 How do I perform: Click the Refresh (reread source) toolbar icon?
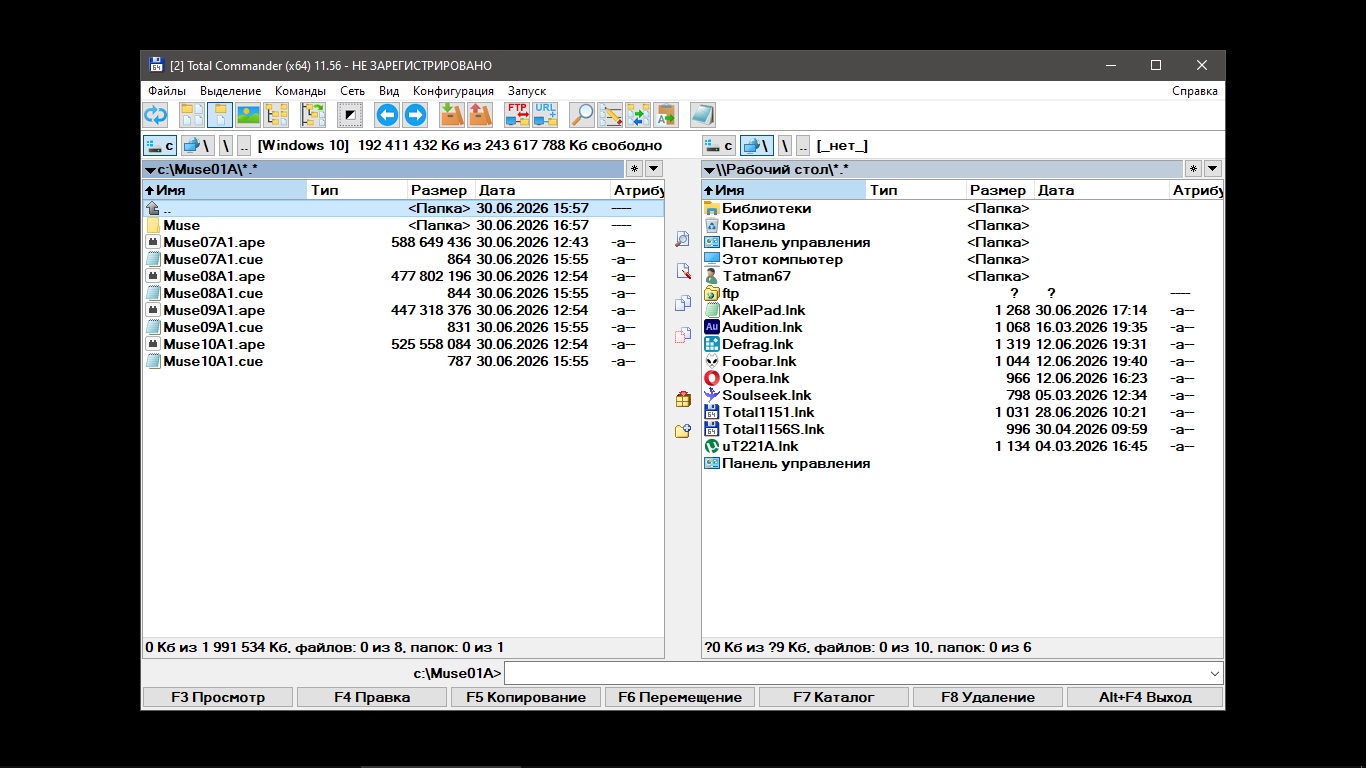coord(155,115)
